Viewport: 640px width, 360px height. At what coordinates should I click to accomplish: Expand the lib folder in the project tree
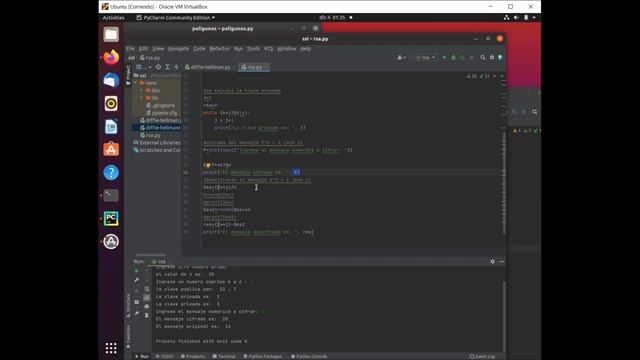point(141,98)
